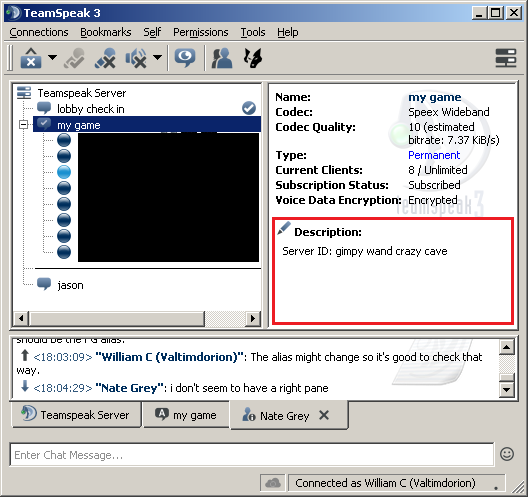528x497 pixels.
Task: Click the Enter Chat Message input field
Action: (x=252, y=455)
